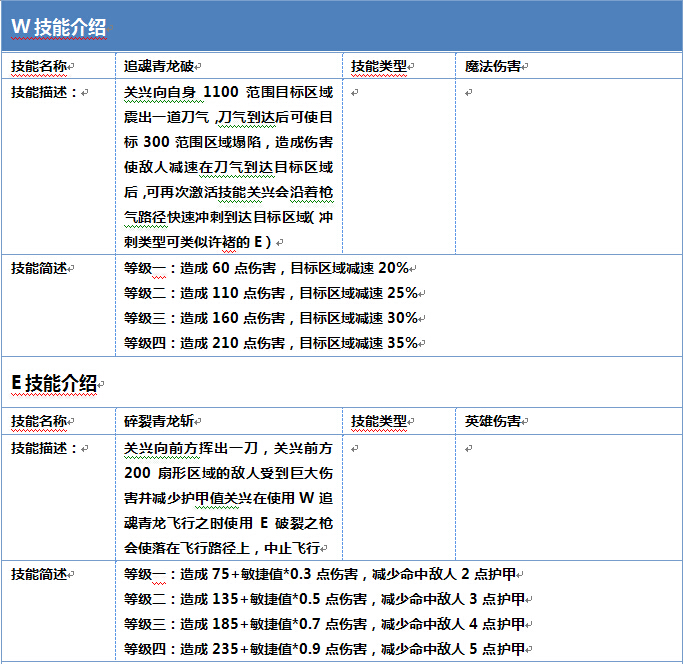This screenshot has width=684, height=664.
Task: Click the '技能类型' label in the E skill table
Action: point(379,421)
